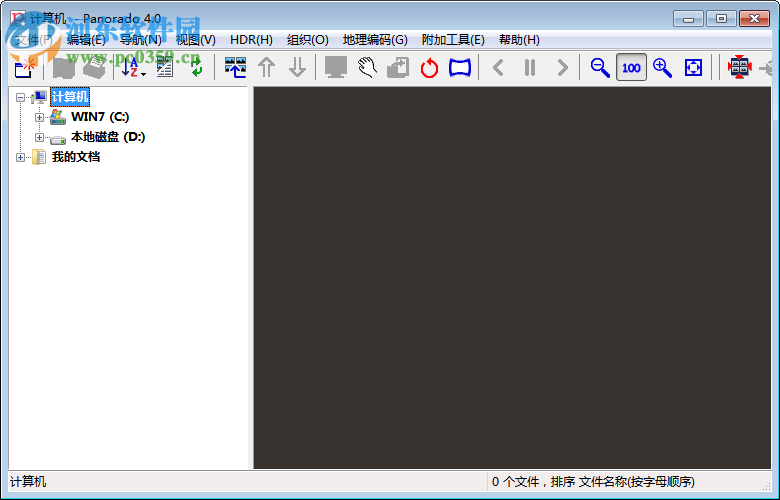The width and height of the screenshot is (780, 500).
Task: Click the red rotate icon
Action: [x=429, y=68]
